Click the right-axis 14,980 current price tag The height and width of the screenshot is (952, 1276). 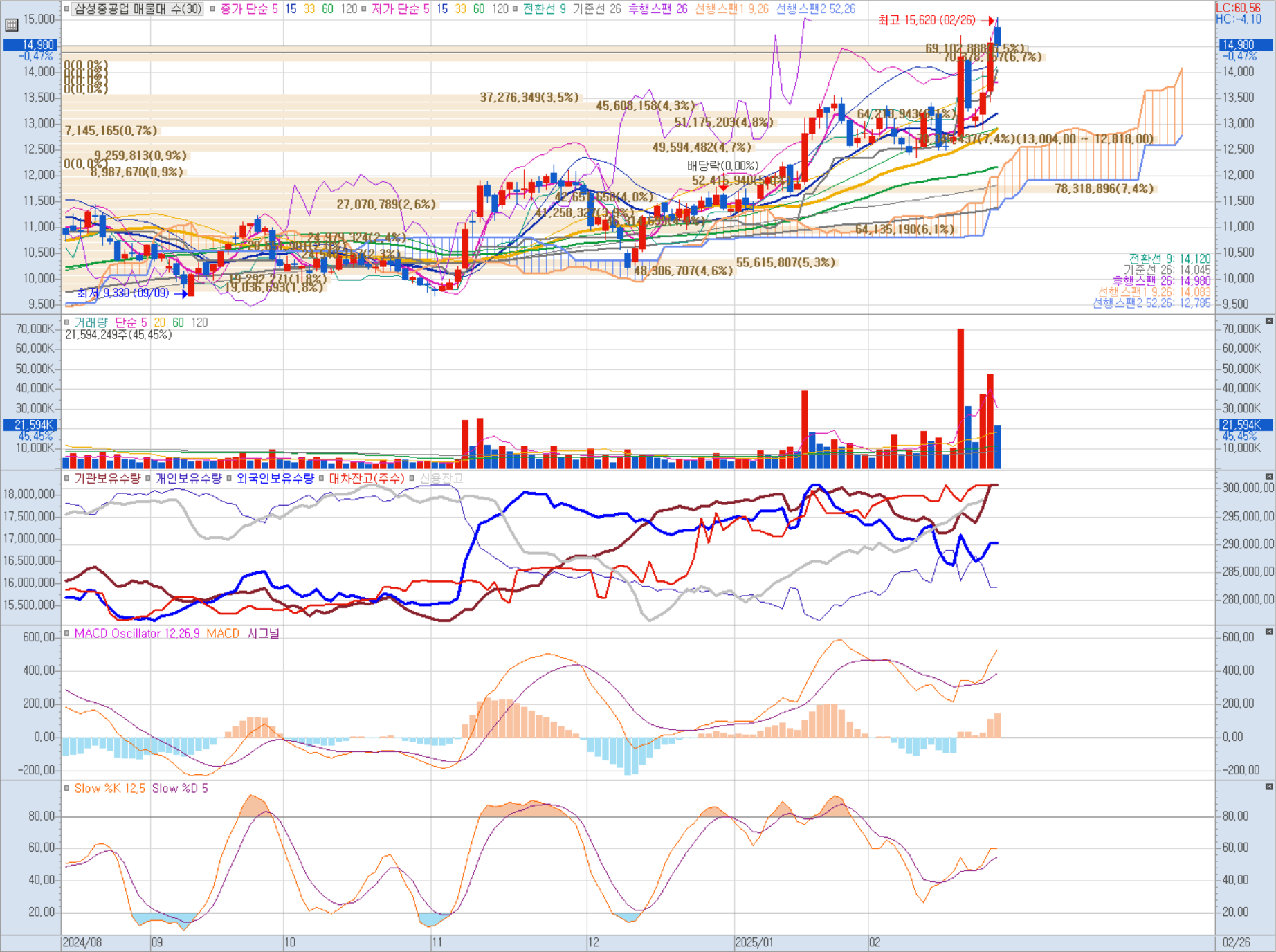click(1246, 45)
